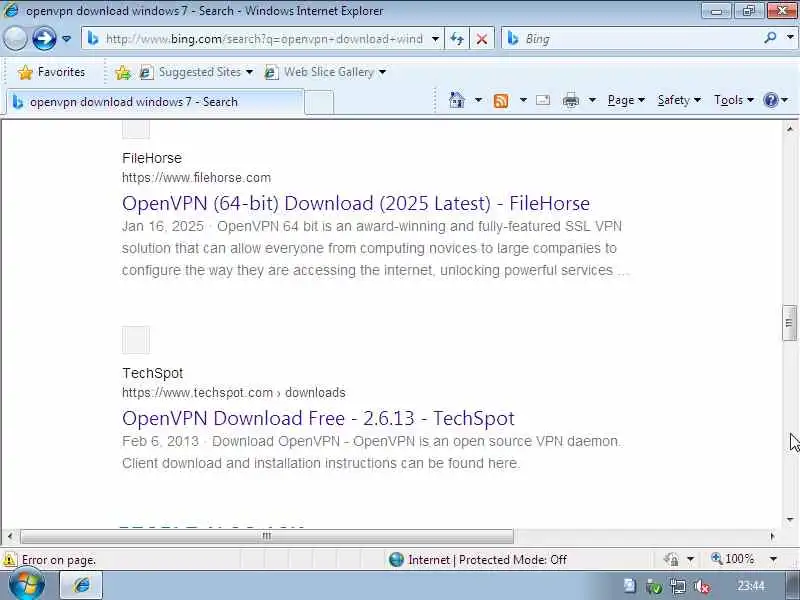Click the Home page icon

click(457, 100)
